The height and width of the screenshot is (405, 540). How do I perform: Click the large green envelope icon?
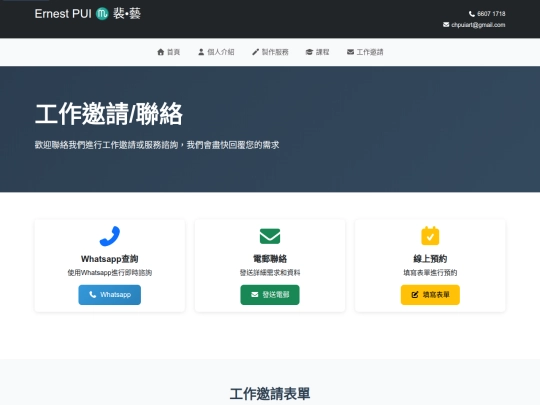click(270, 236)
